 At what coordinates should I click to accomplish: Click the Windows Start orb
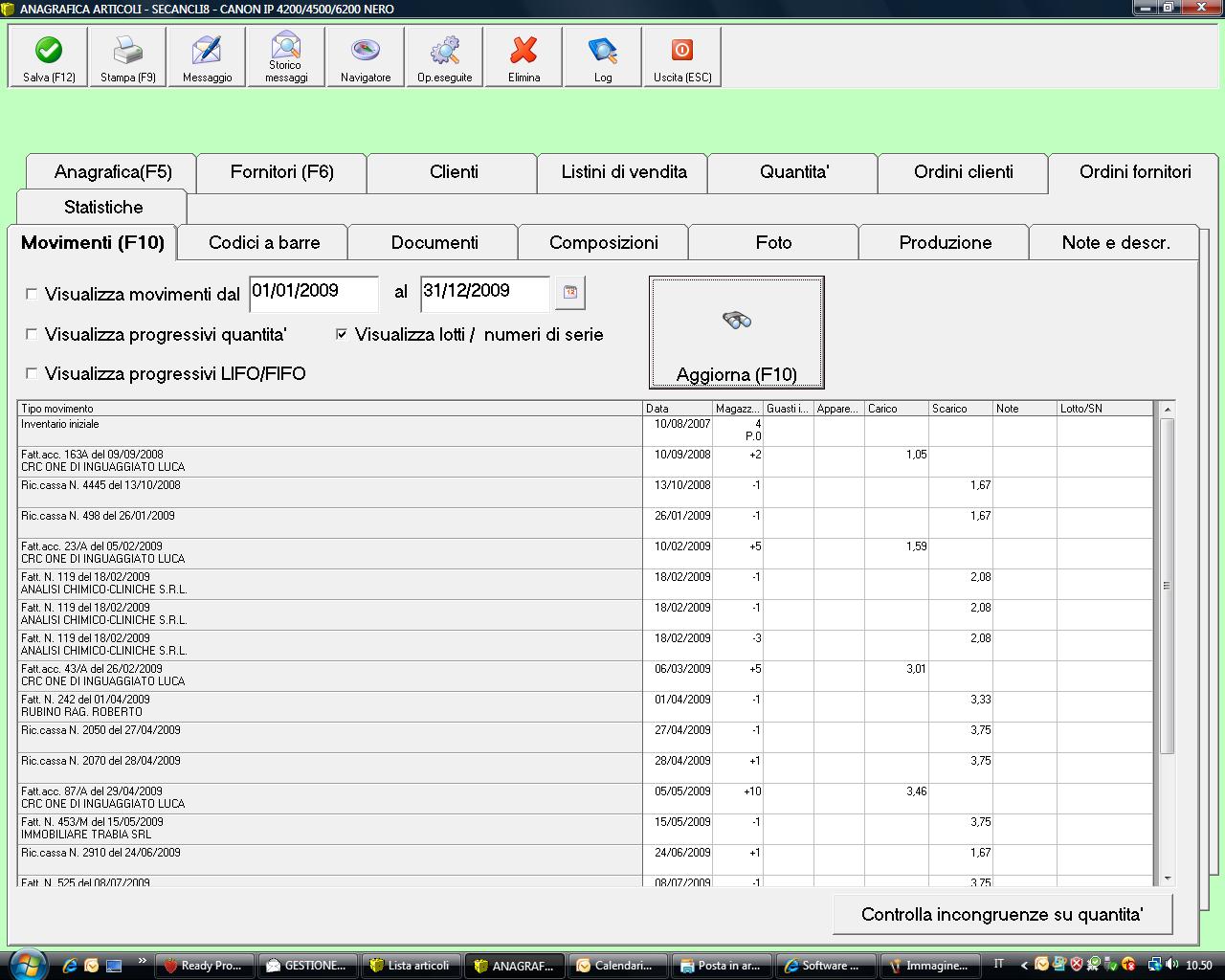point(26,964)
